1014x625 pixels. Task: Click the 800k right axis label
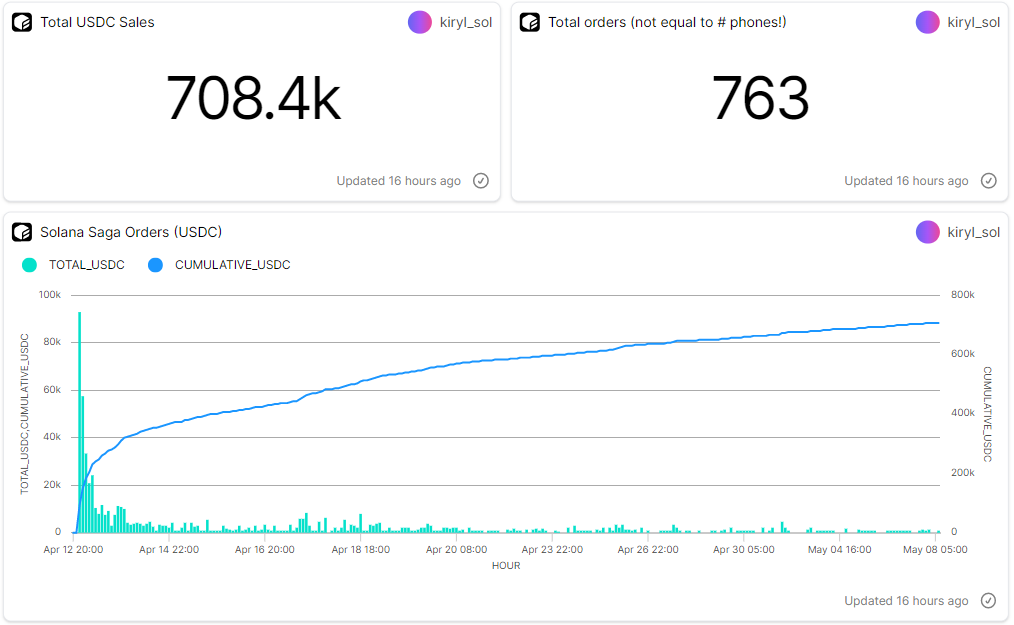[x=962, y=295]
